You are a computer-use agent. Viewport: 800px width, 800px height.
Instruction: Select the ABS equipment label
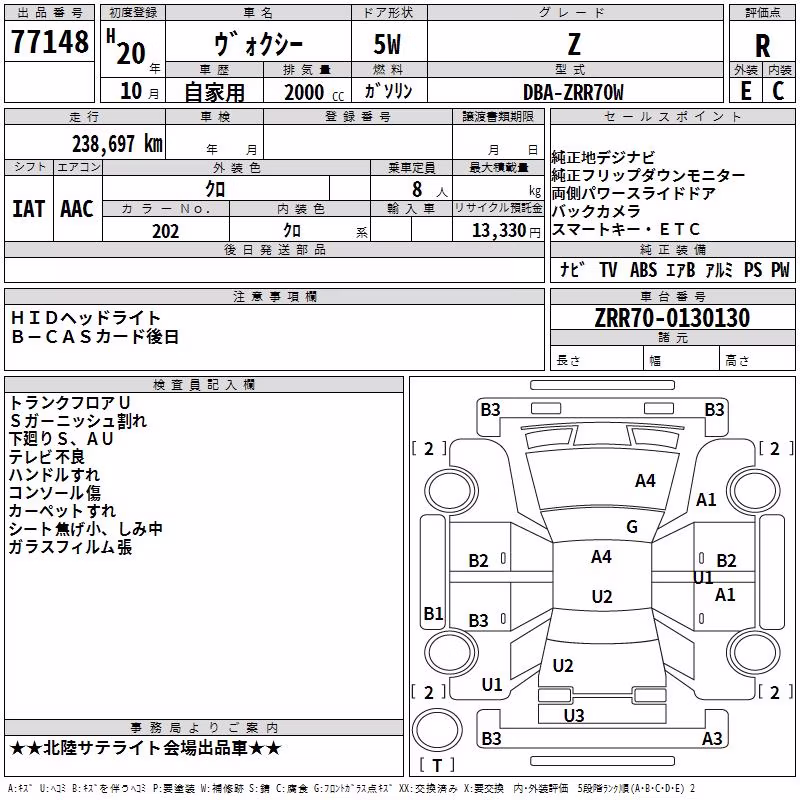tap(643, 270)
